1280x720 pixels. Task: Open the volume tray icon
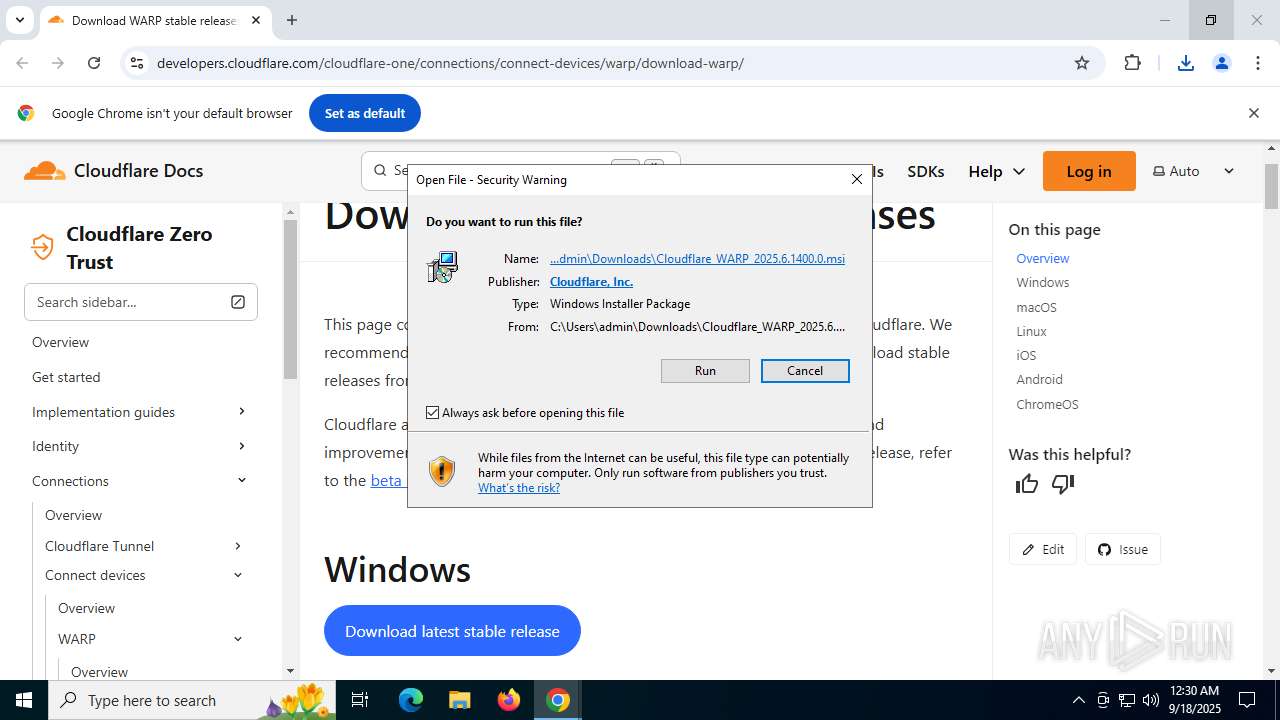(x=1150, y=700)
